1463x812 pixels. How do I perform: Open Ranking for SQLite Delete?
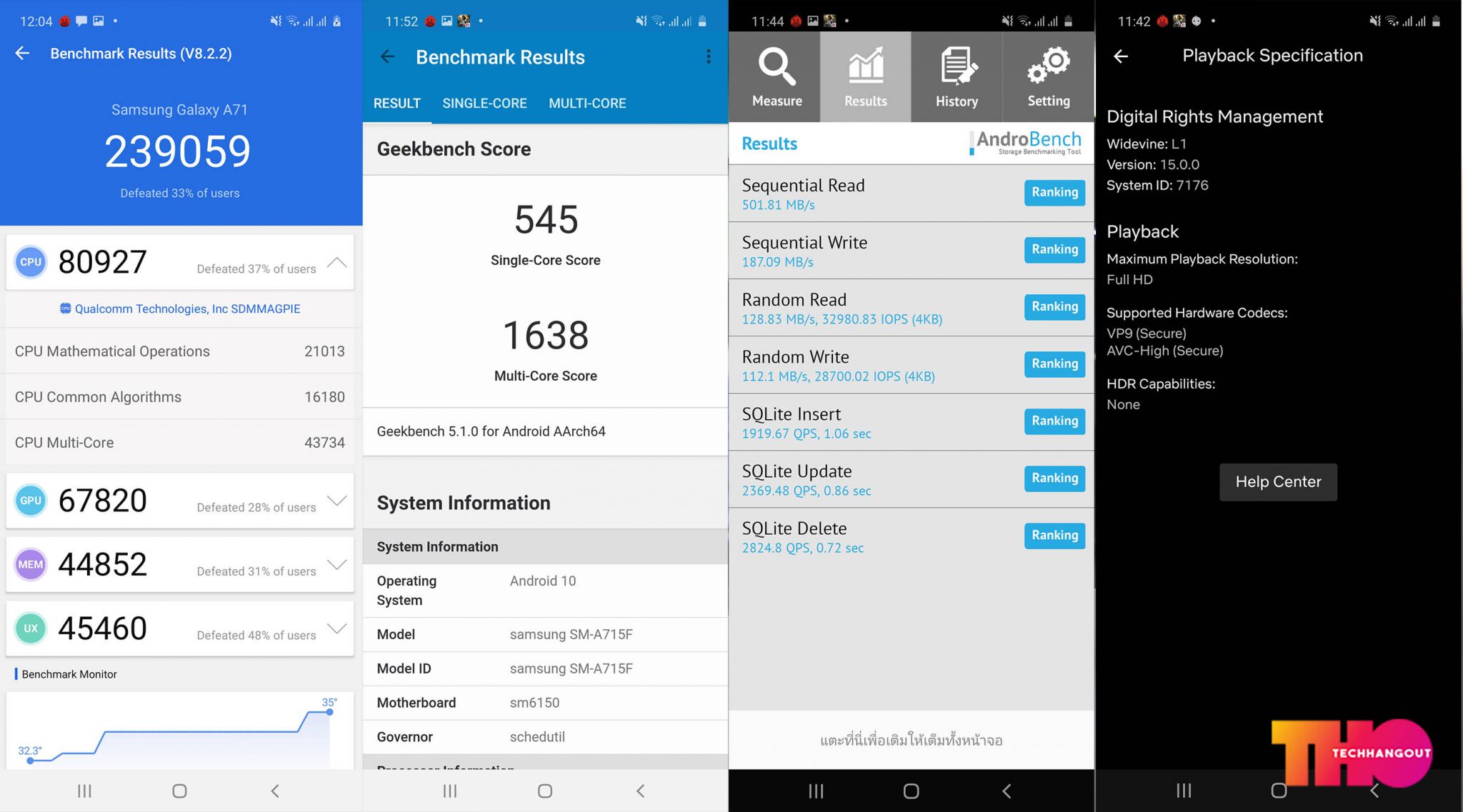pyautogui.click(x=1054, y=535)
